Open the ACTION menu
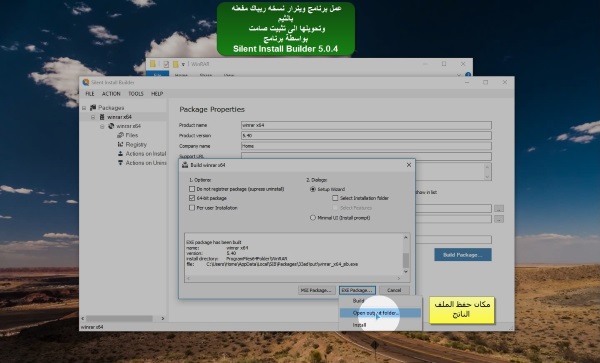The image size is (600, 363). [111, 94]
